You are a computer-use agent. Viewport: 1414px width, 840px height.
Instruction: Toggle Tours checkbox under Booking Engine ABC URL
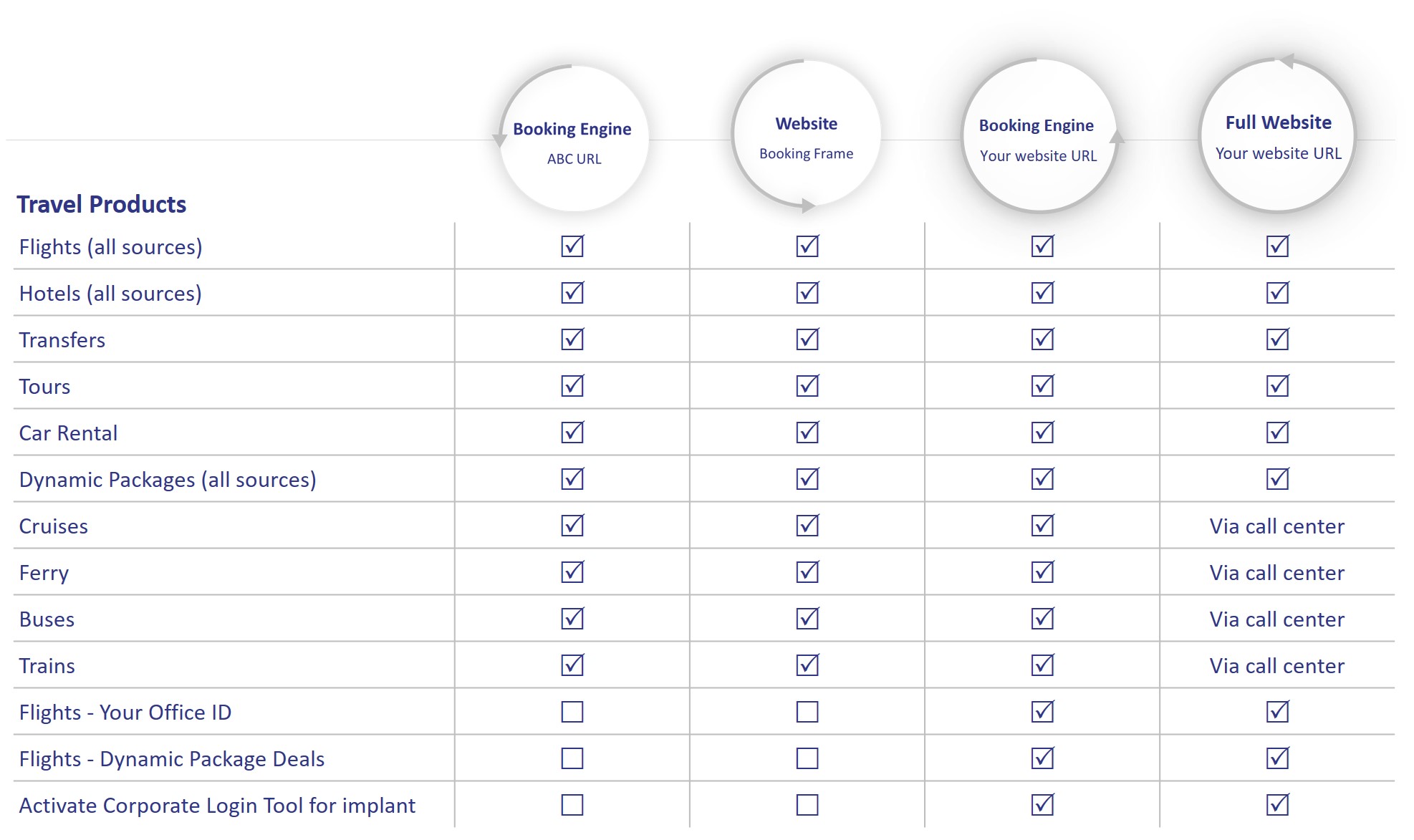572,386
